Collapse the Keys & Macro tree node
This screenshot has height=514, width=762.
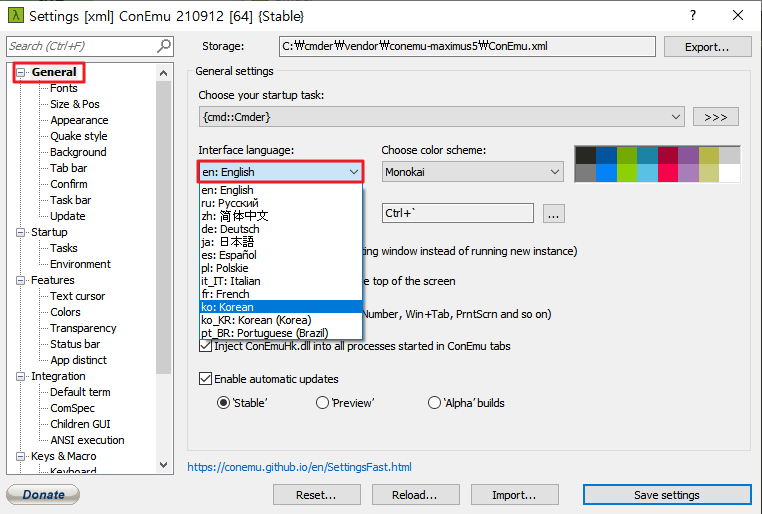20,456
